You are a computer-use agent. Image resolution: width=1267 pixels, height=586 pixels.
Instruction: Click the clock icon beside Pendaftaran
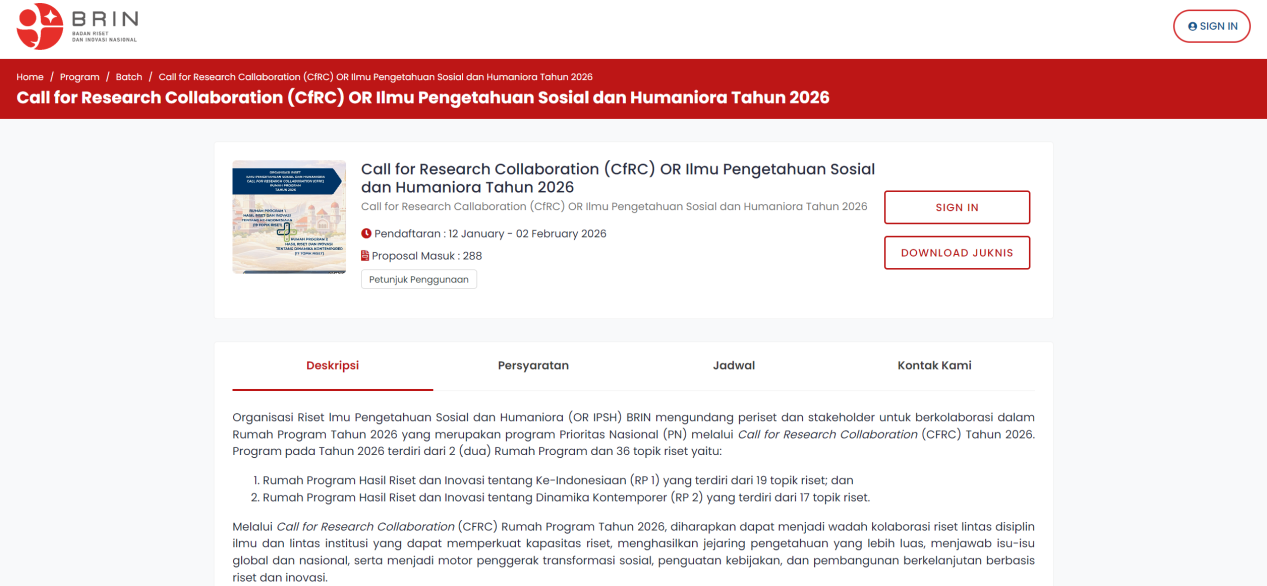point(366,234)
